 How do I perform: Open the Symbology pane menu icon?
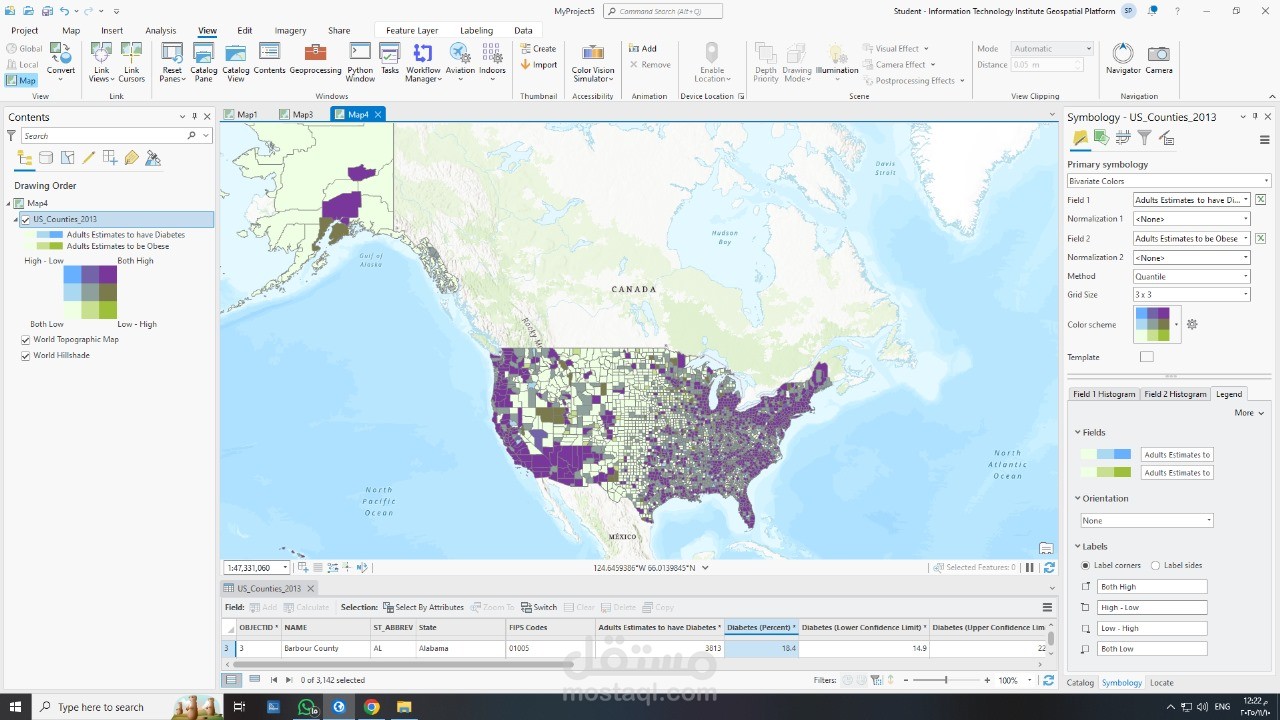(x=1264, y=140)
